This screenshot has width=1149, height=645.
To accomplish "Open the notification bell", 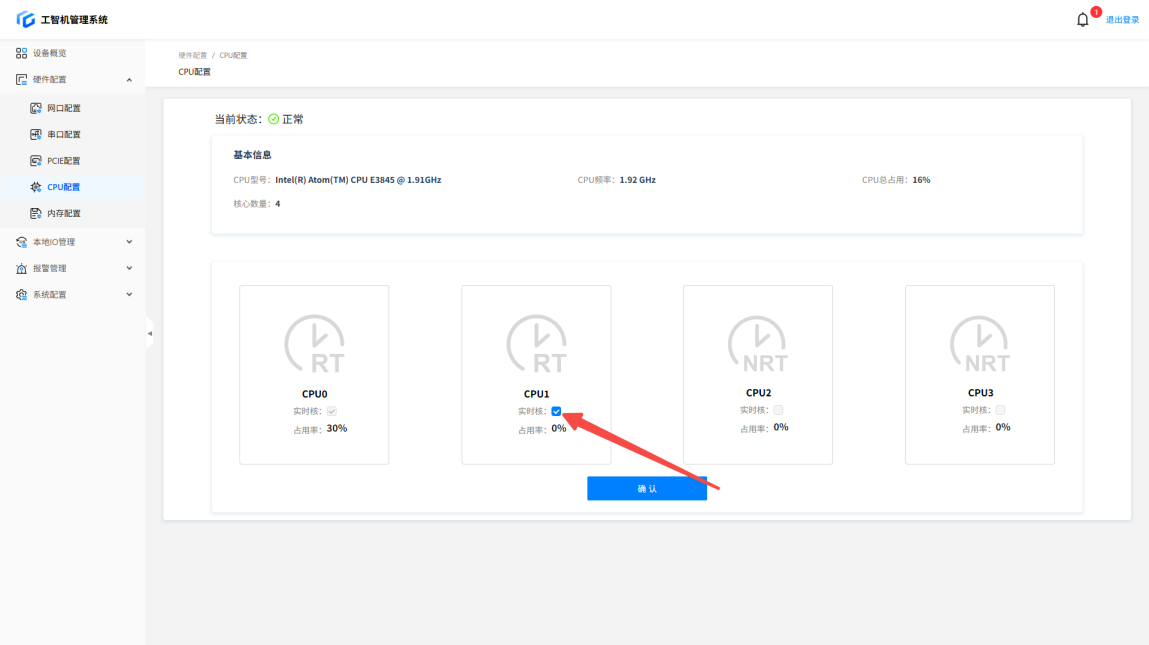I will (x=1082, y=20).
